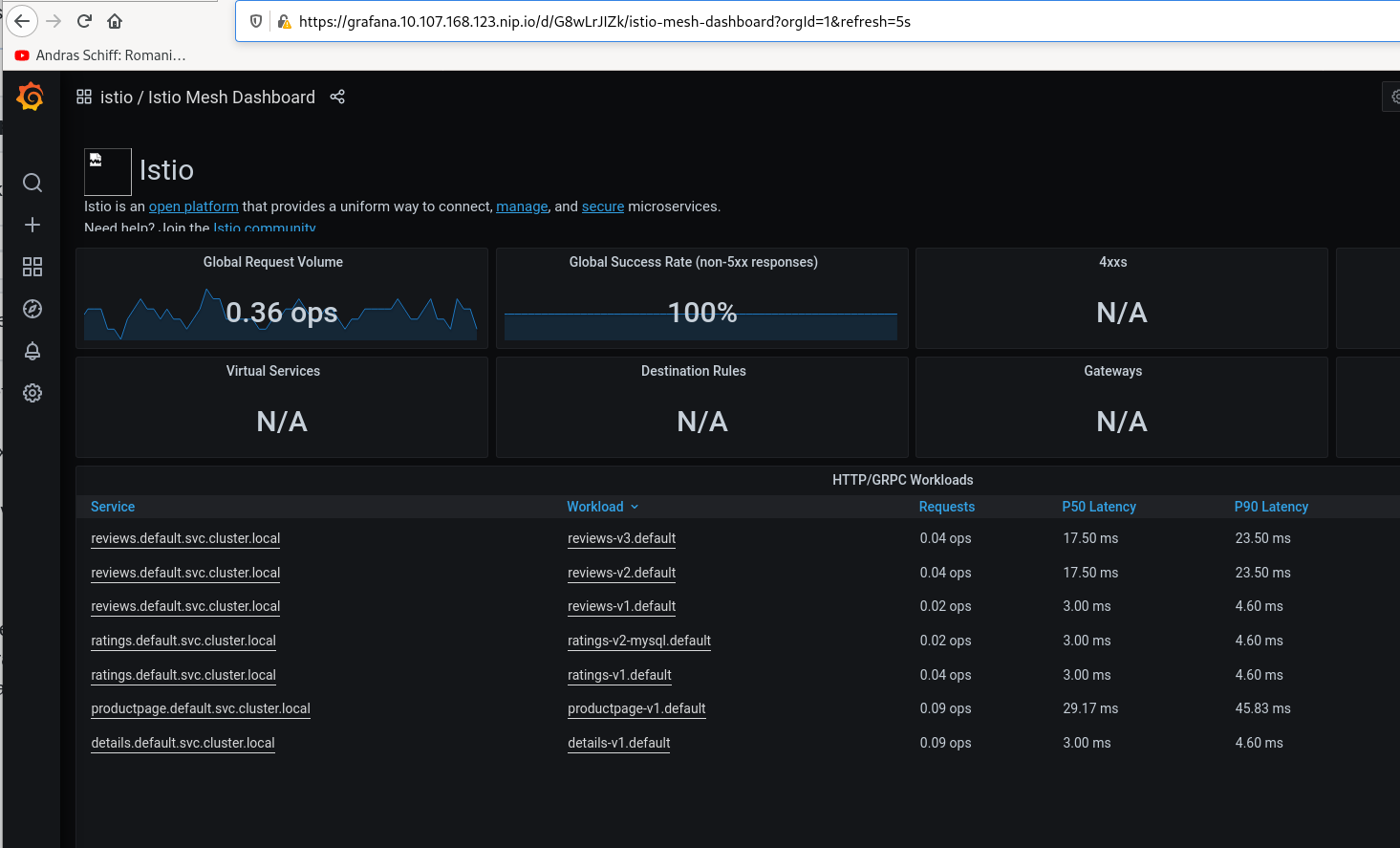Follow the Istio open platform link
The width and height of the screenshot is (1400, 848).
pyautogui.click(x=193, y=206)
